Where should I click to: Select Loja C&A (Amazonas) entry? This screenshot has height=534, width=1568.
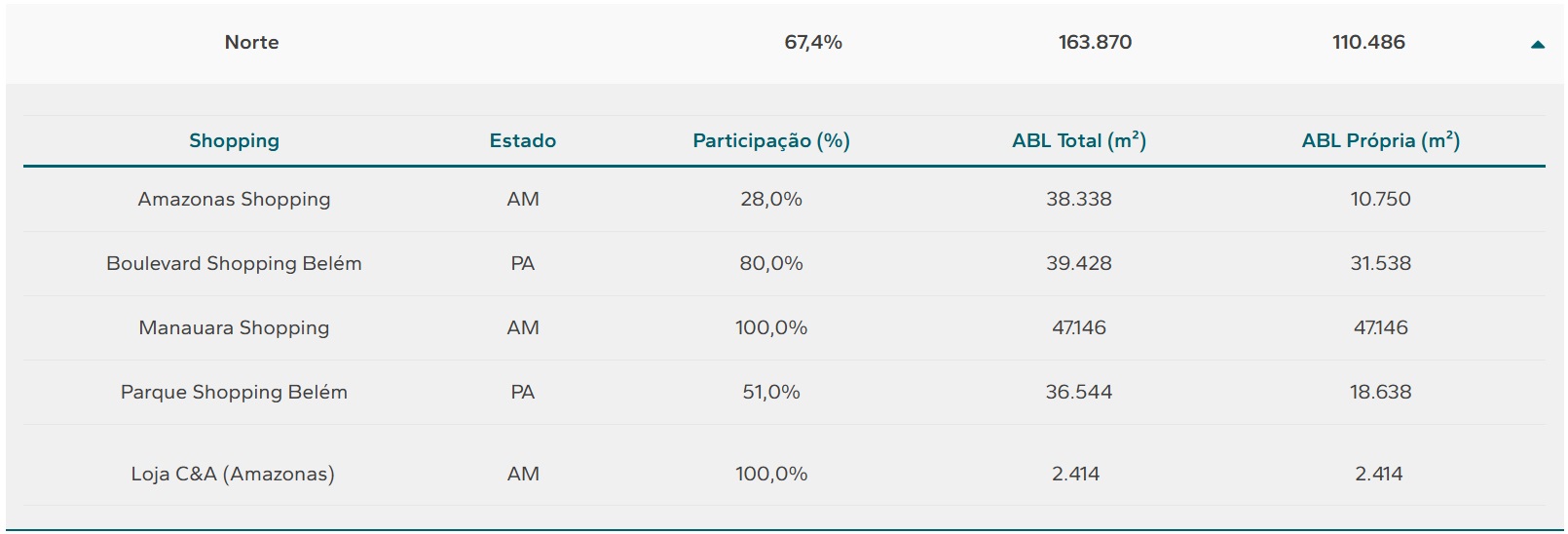point(233,474)
